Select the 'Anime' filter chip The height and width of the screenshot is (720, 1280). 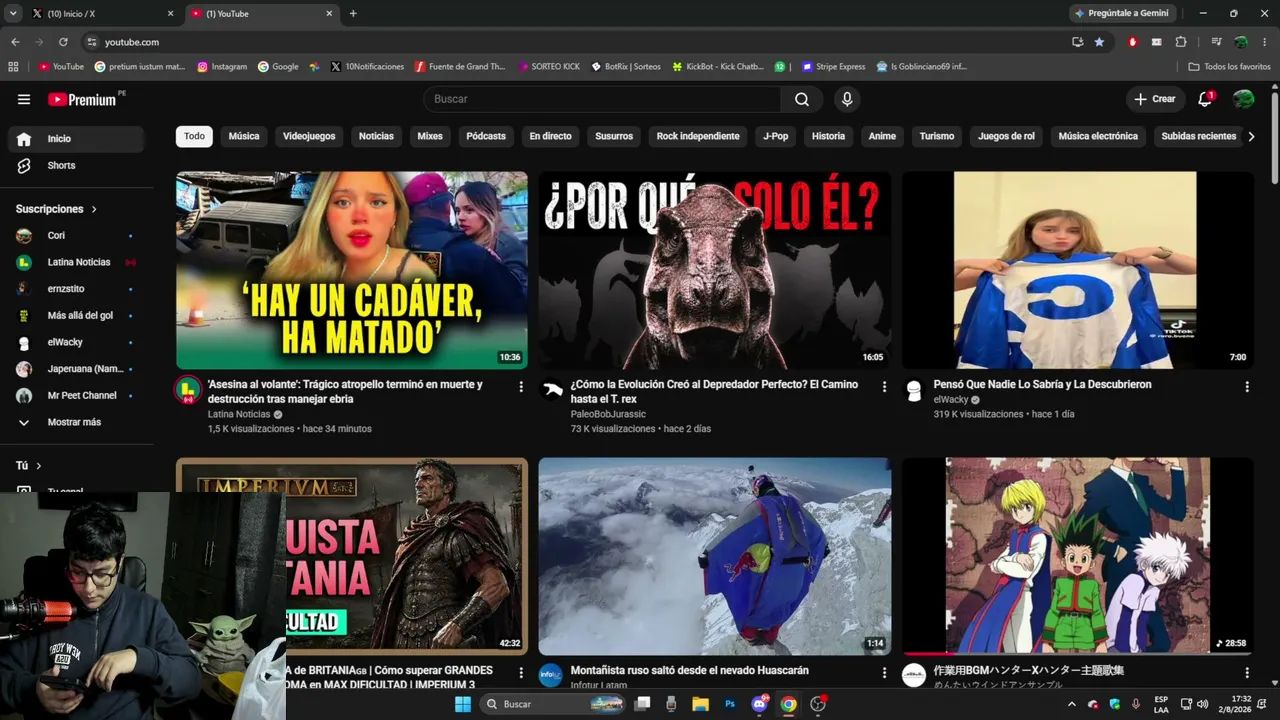(x=882, y=136)
